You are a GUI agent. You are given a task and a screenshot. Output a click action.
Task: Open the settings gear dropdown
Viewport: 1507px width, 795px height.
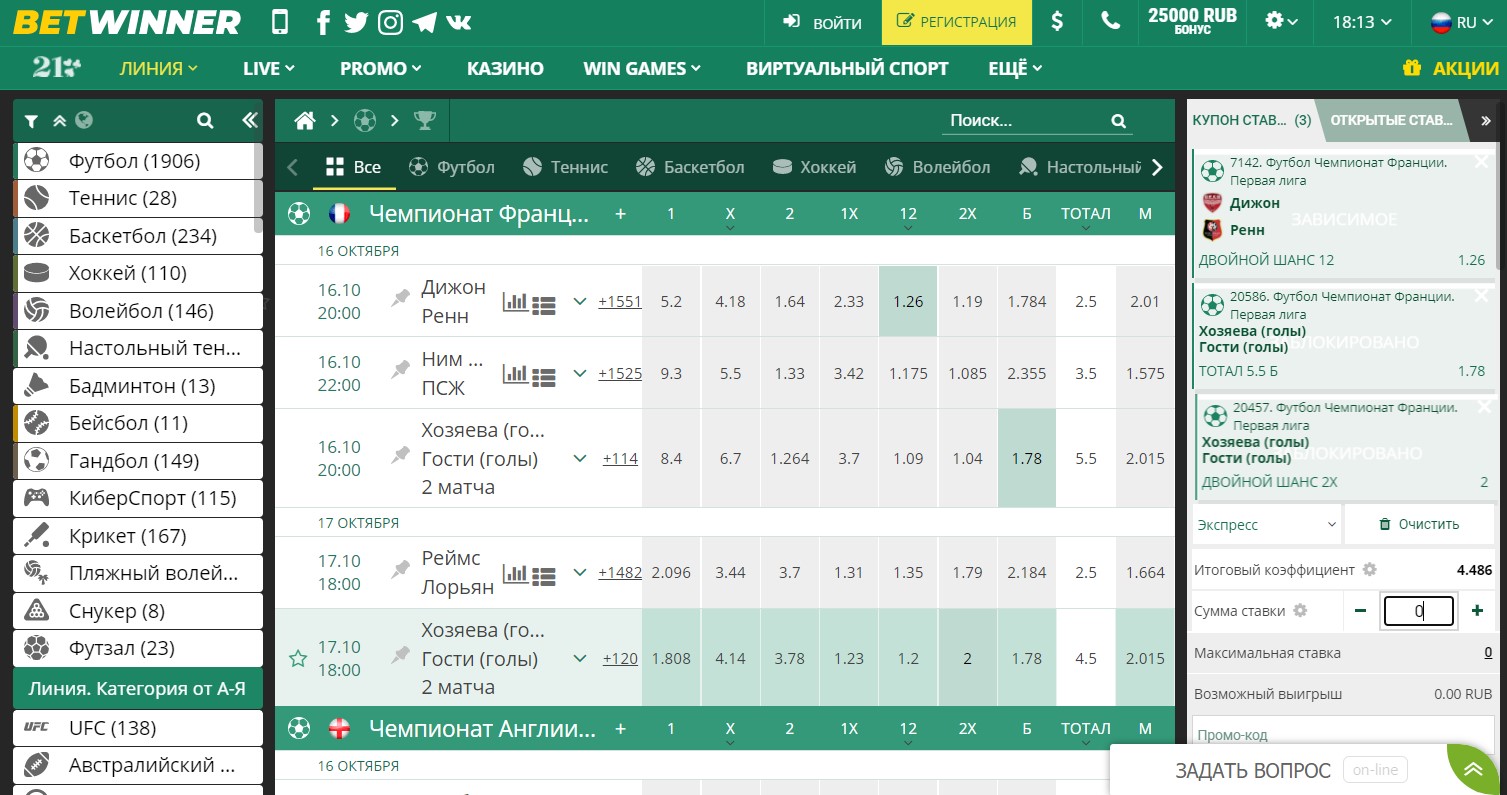point(1281,22)
